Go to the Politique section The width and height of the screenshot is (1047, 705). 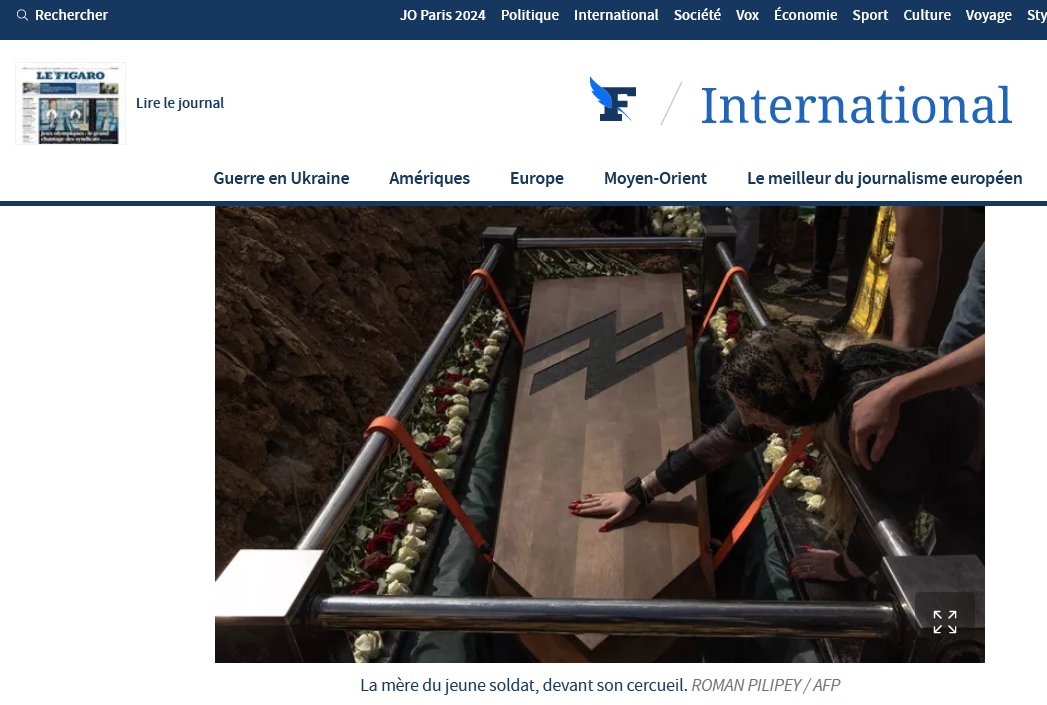click(530, 15)
